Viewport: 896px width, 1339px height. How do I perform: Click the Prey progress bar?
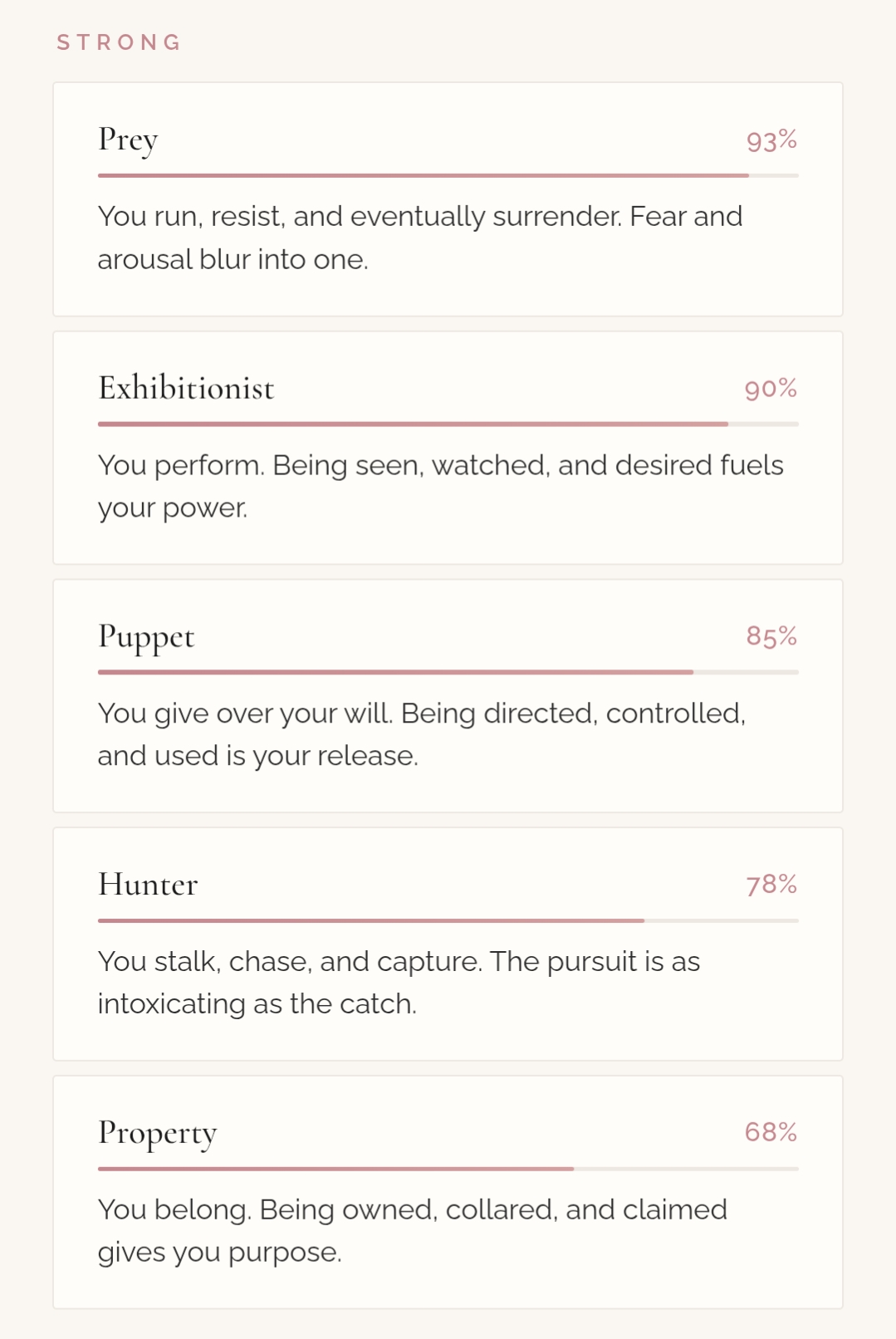click(448, 176)
